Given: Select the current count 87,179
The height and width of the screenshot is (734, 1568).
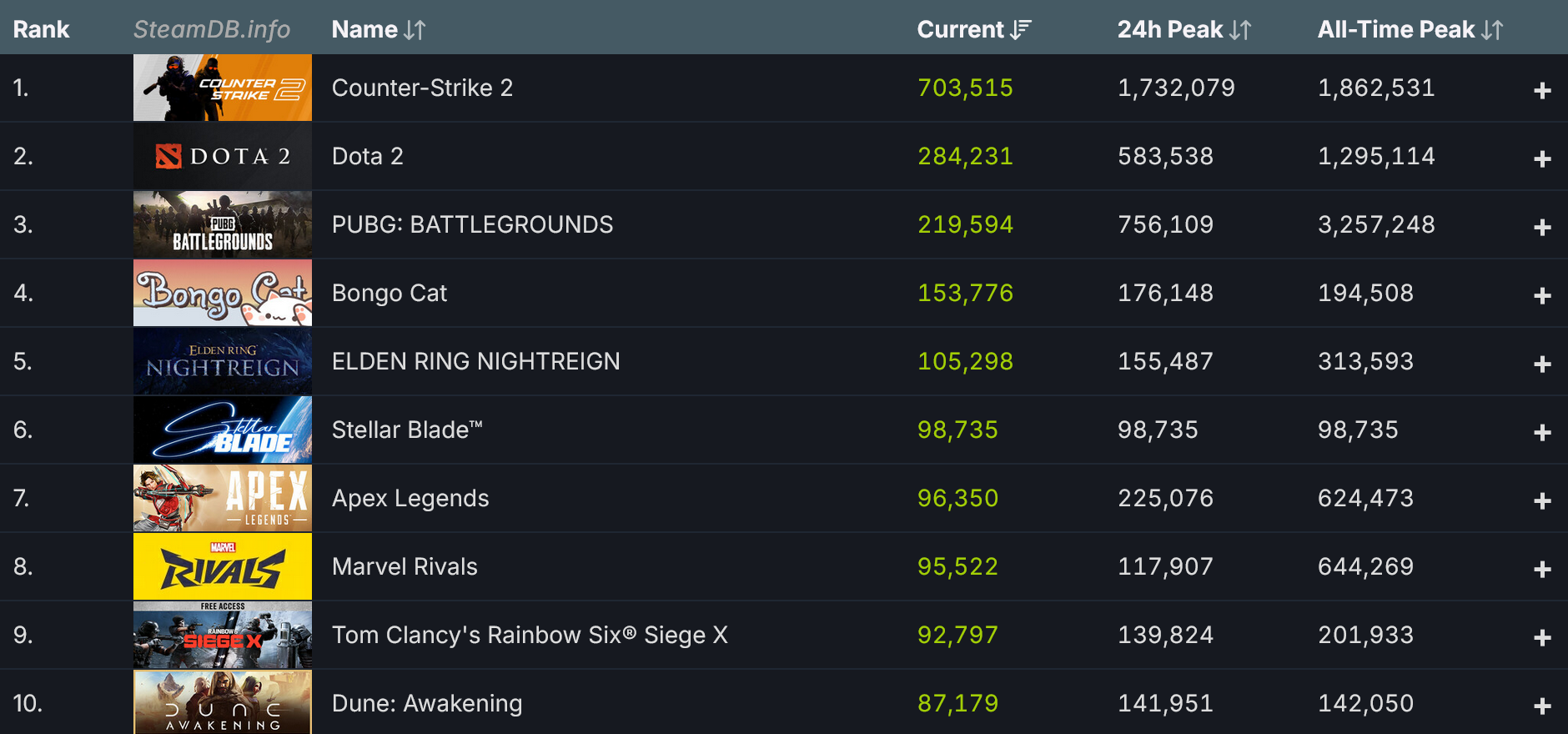Looking at the screenshot, I should 957,704.
